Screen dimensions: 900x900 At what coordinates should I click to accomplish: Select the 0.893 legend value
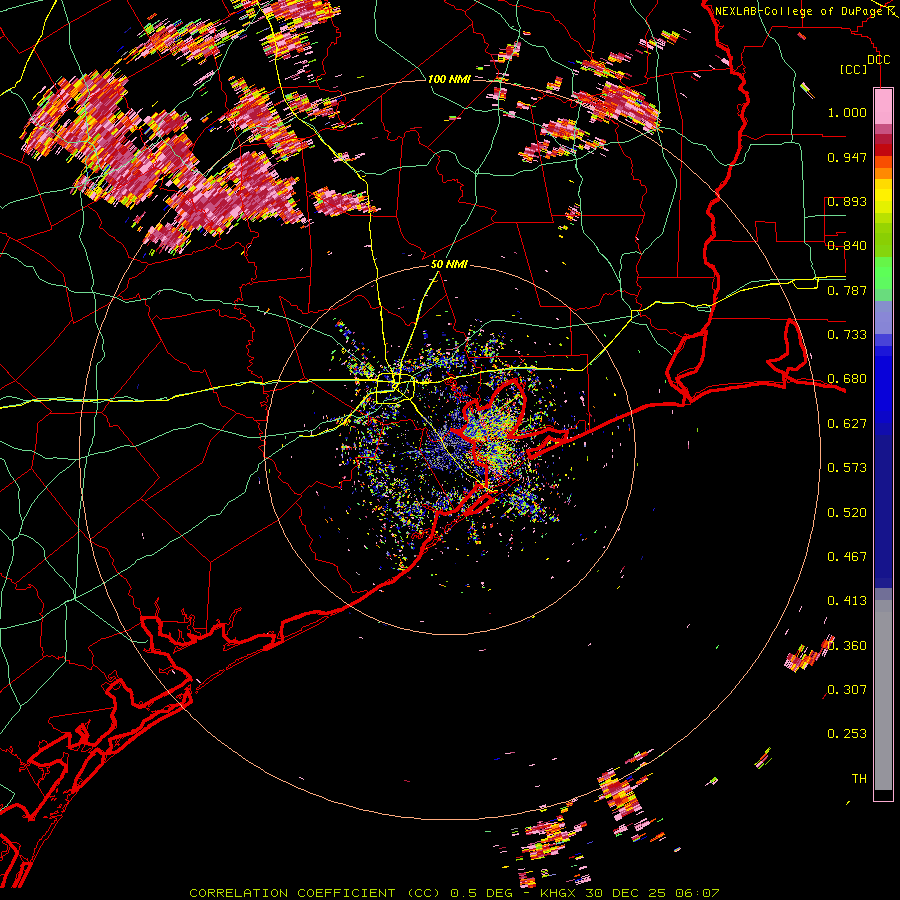point(847,201)
